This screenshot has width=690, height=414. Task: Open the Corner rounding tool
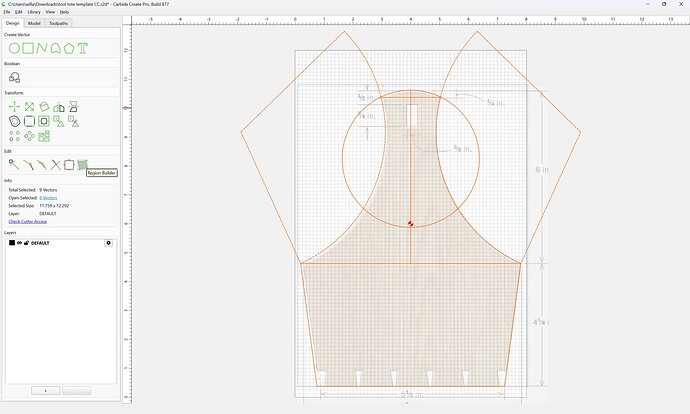coord(29,121)
